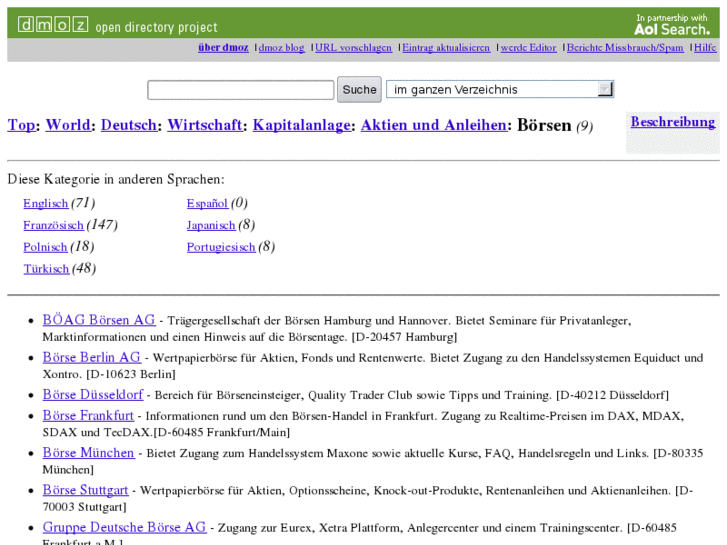The width and height of the screenshot is (727, 545).
Task: Click the count '(147)' next to Französisch
Action: [x=102, y=225]
